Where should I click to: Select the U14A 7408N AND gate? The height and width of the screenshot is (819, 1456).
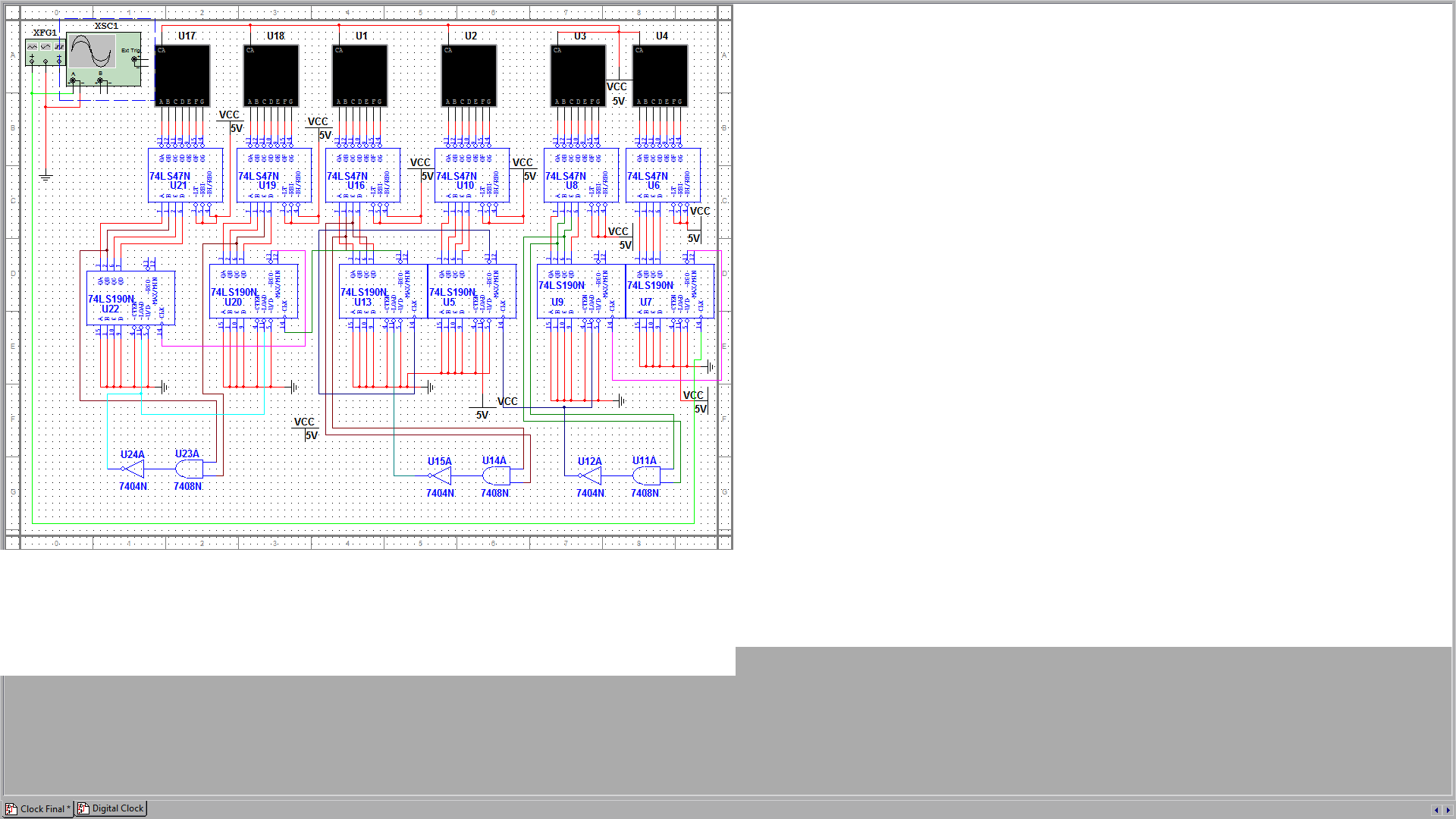pyautogui.click(x=496, y=475)
